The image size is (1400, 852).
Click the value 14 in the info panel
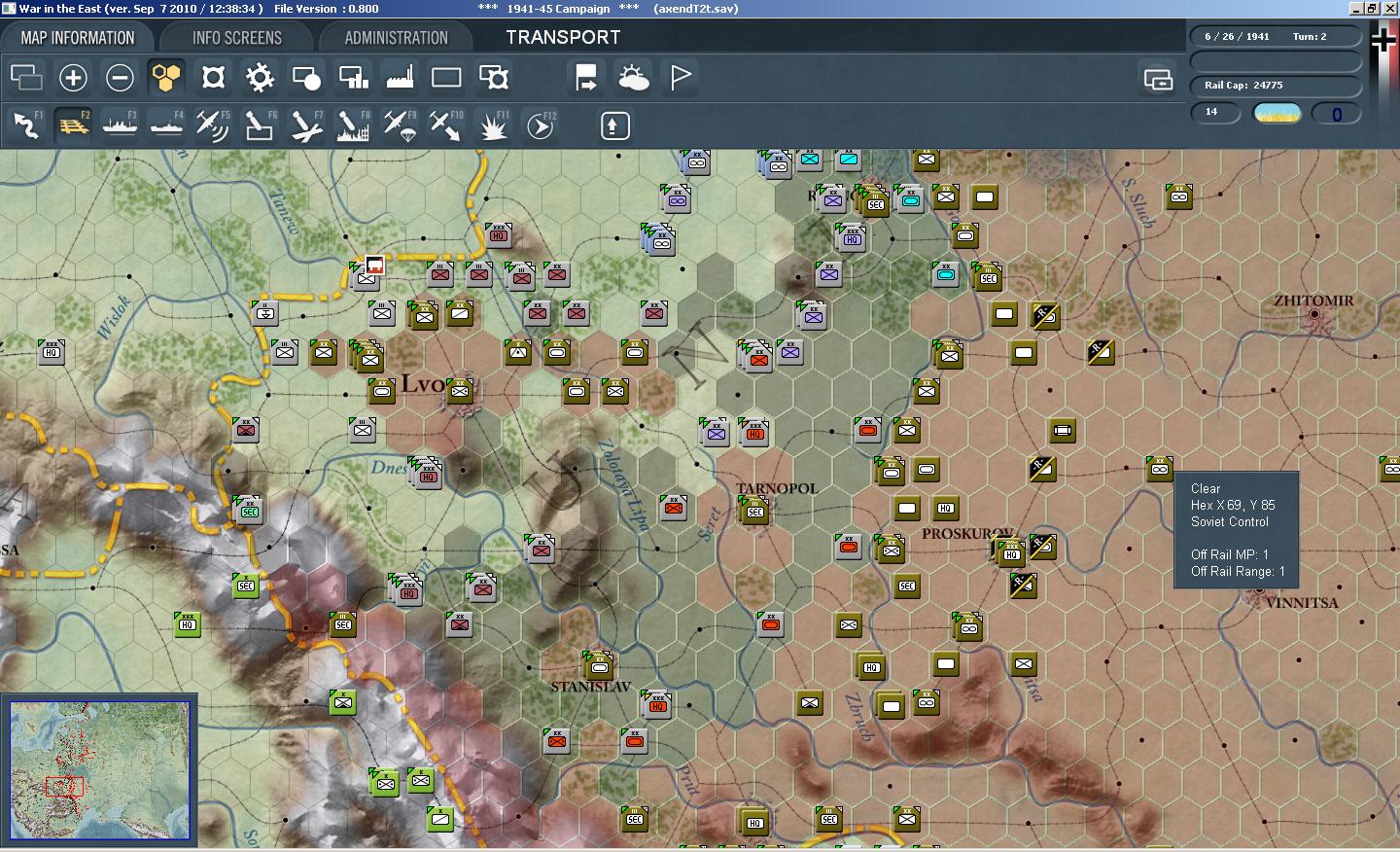click(1211, 112)
